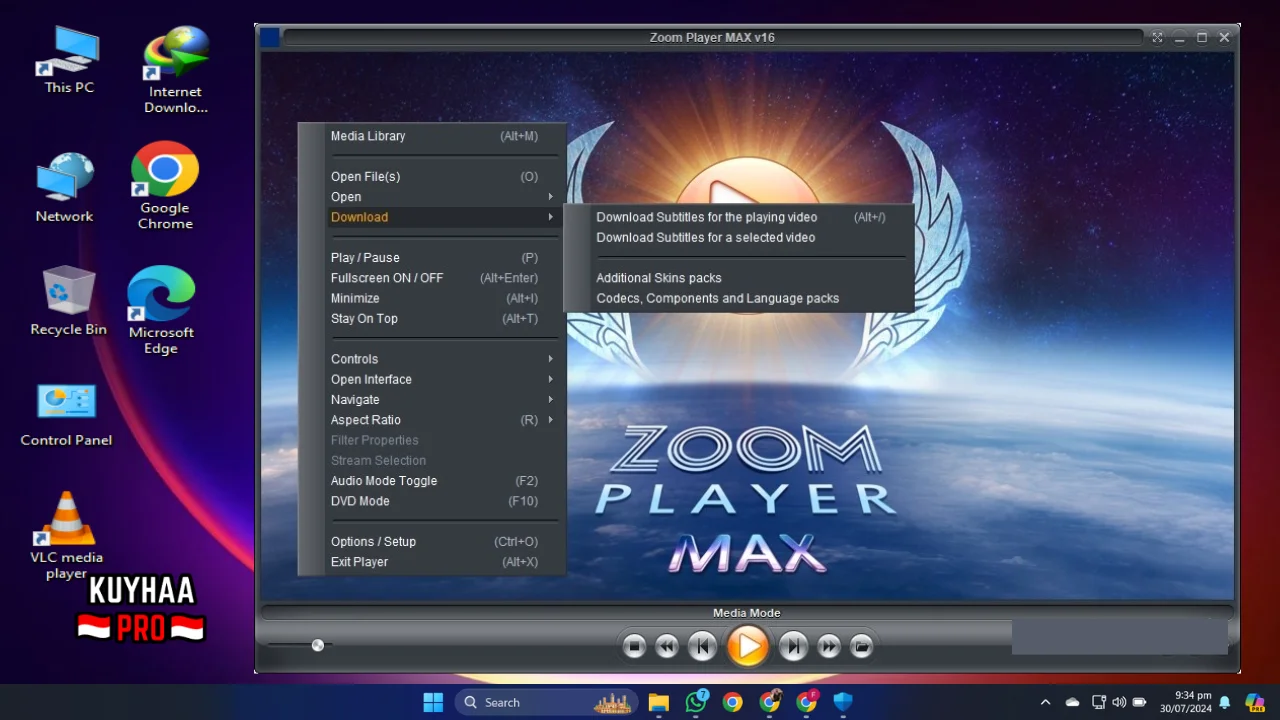
Task: Open WhatsApp from taskbar
Action: tap(696, 702)
